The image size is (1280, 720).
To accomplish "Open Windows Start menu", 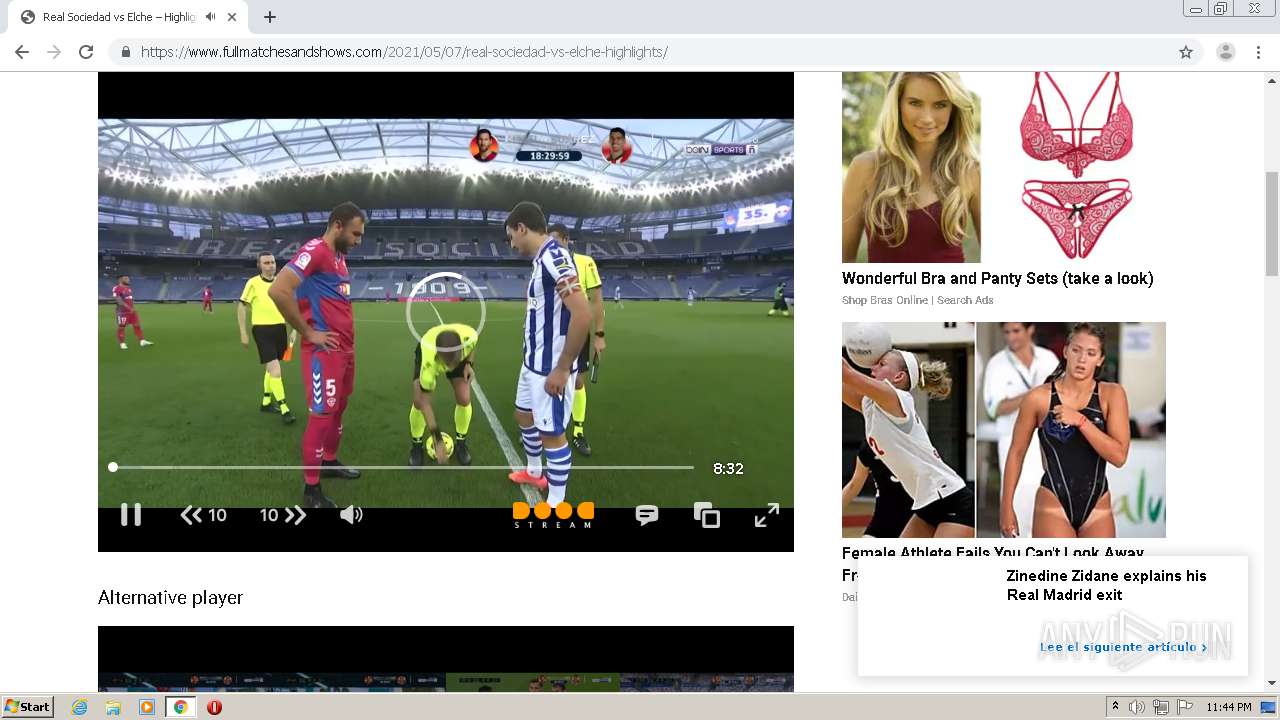I will pyautogui.click(x=28, y=706).
